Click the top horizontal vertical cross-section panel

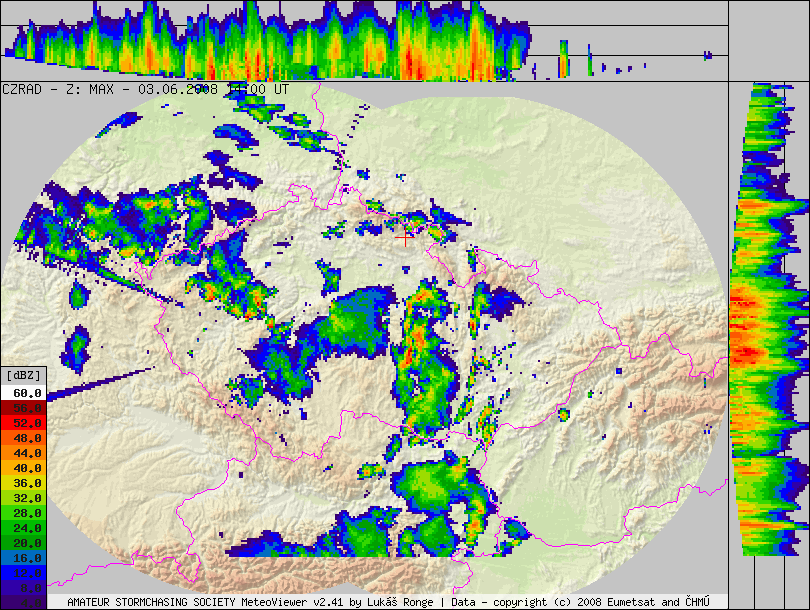[364, 40]
